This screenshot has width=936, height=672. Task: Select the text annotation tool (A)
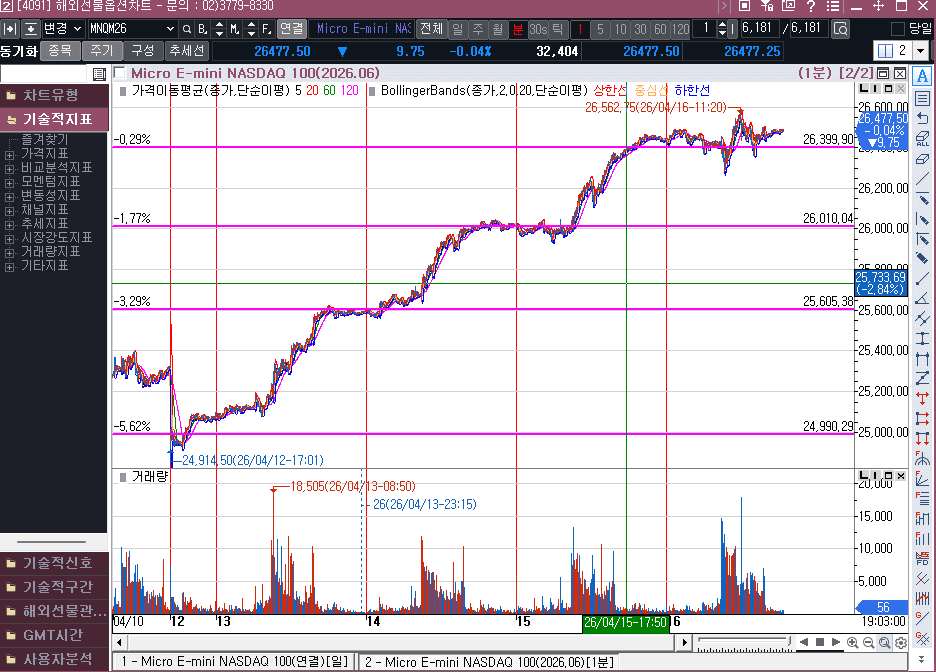(922, 77)
